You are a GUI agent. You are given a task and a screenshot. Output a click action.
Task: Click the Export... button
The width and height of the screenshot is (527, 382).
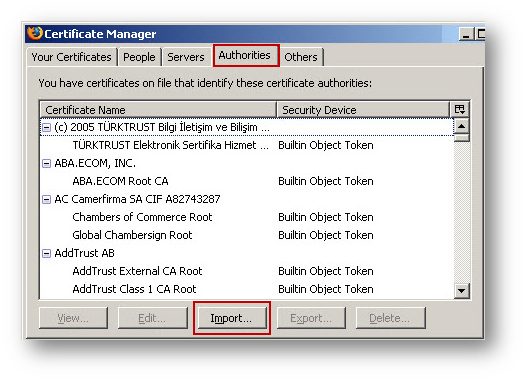pos(311,318)
